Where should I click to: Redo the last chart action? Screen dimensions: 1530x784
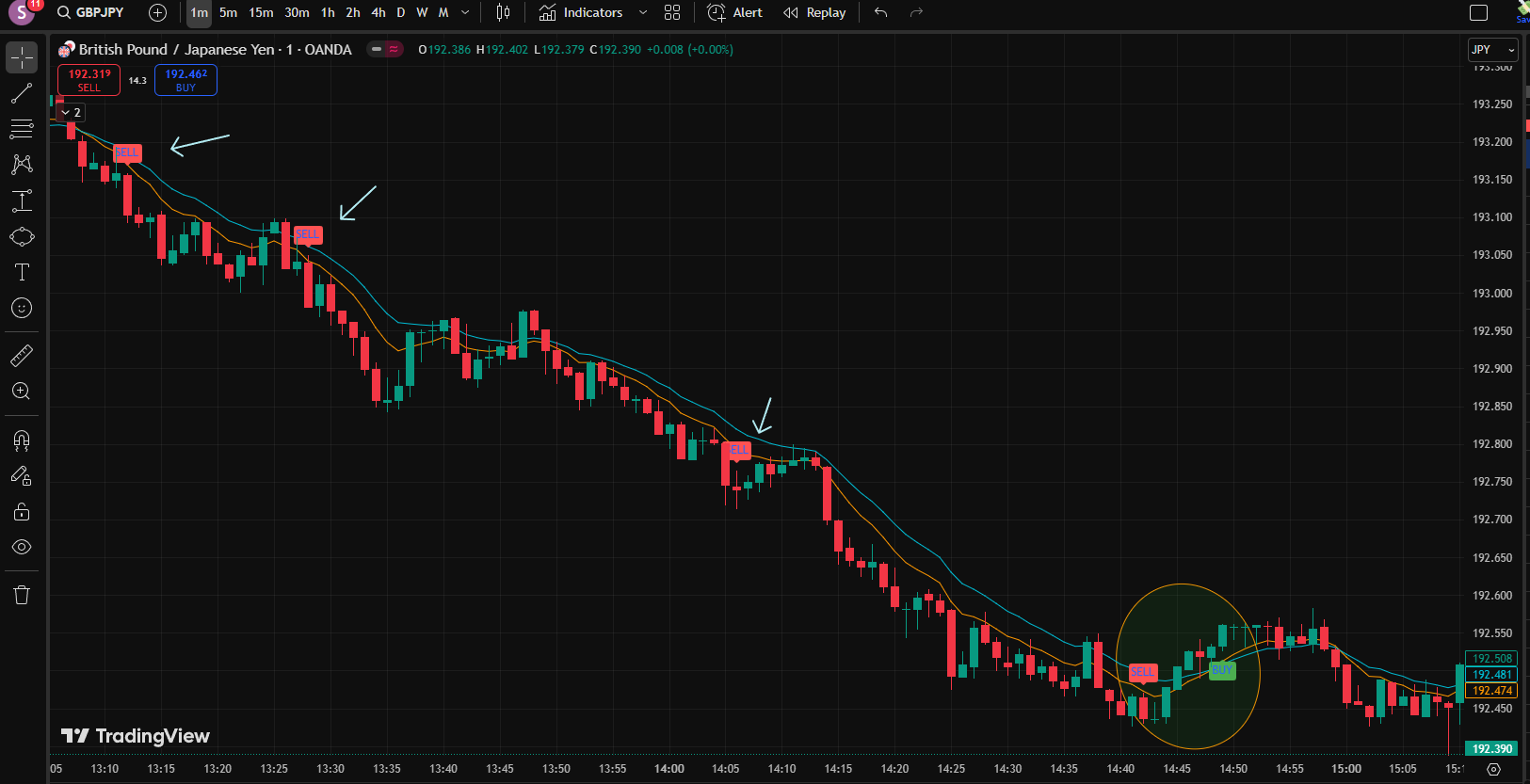(x=917, y=12)
